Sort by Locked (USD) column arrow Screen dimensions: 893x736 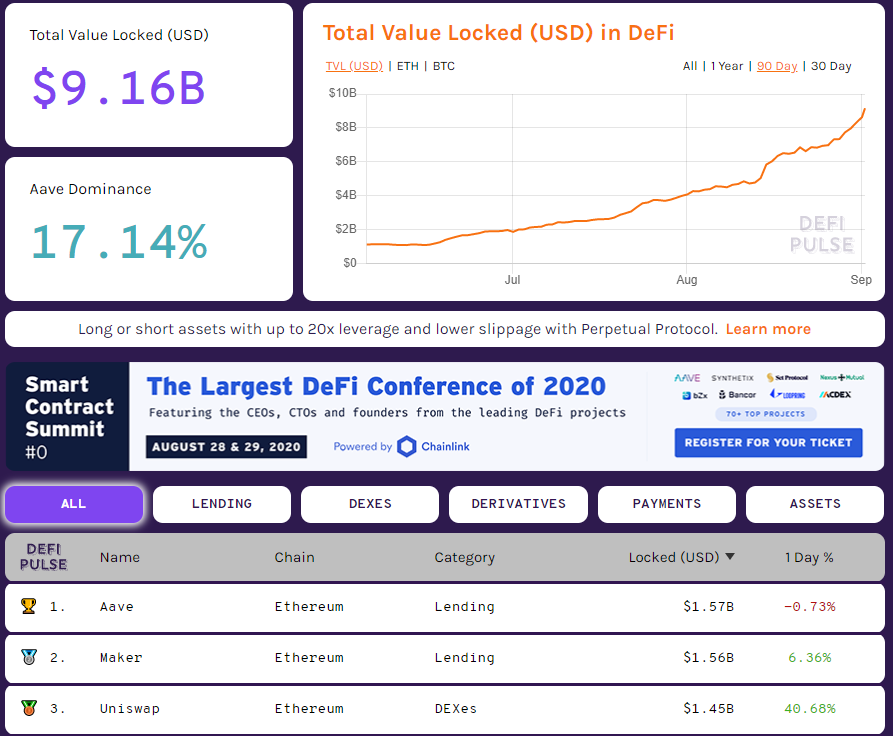[x=730, y=557]
